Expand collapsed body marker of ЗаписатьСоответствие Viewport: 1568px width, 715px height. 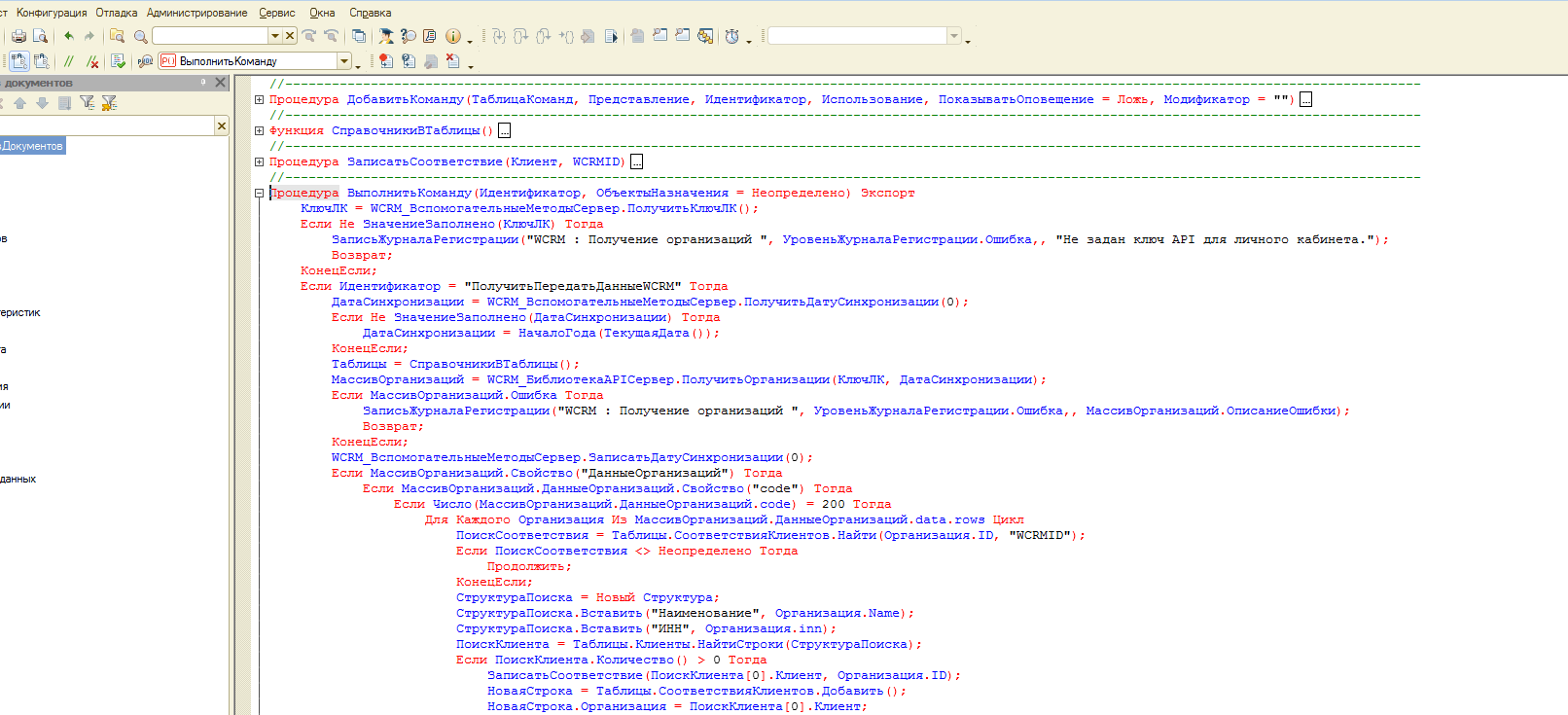point(636,161)
